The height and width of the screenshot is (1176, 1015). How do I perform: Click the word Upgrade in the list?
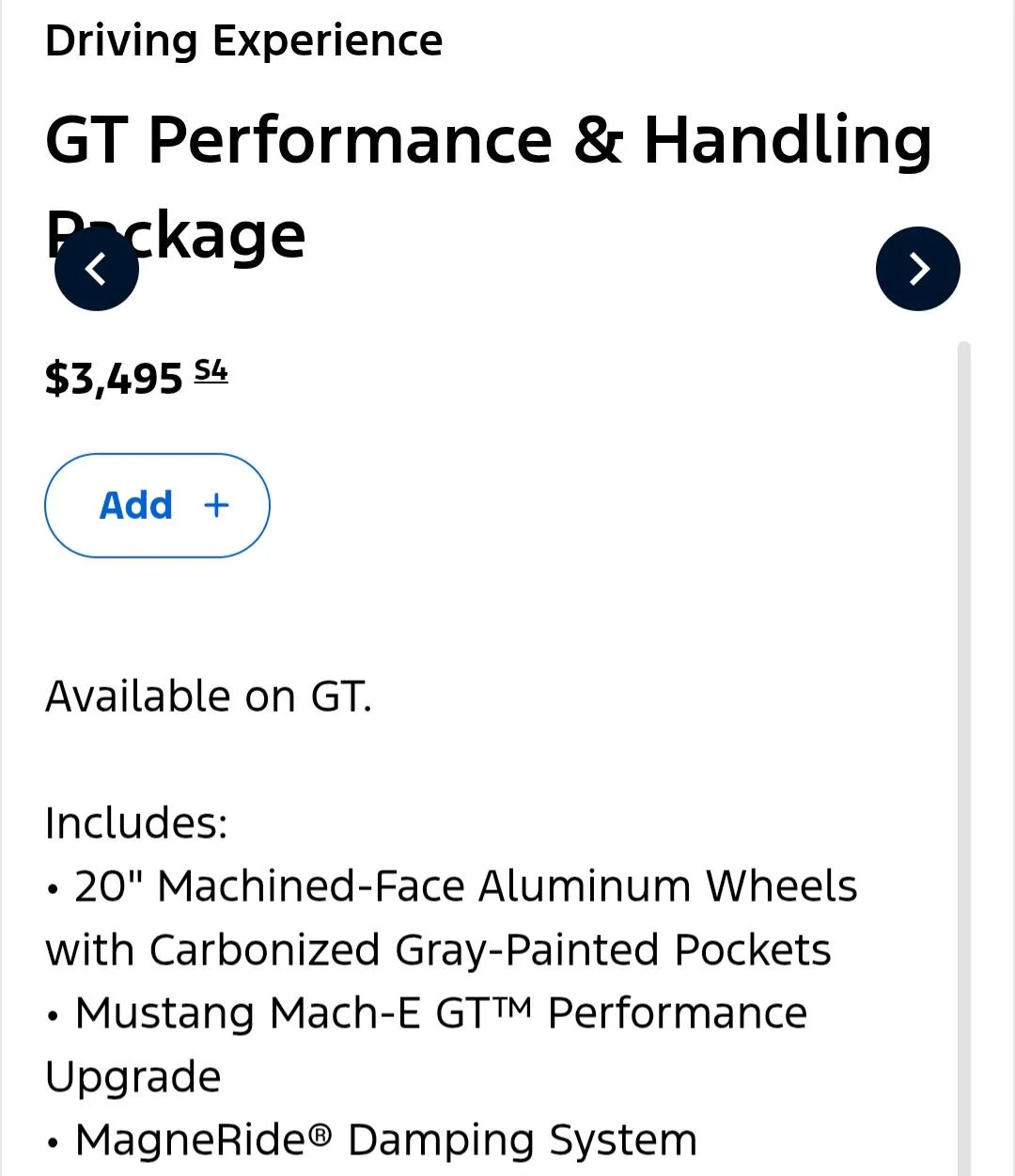133,1077
